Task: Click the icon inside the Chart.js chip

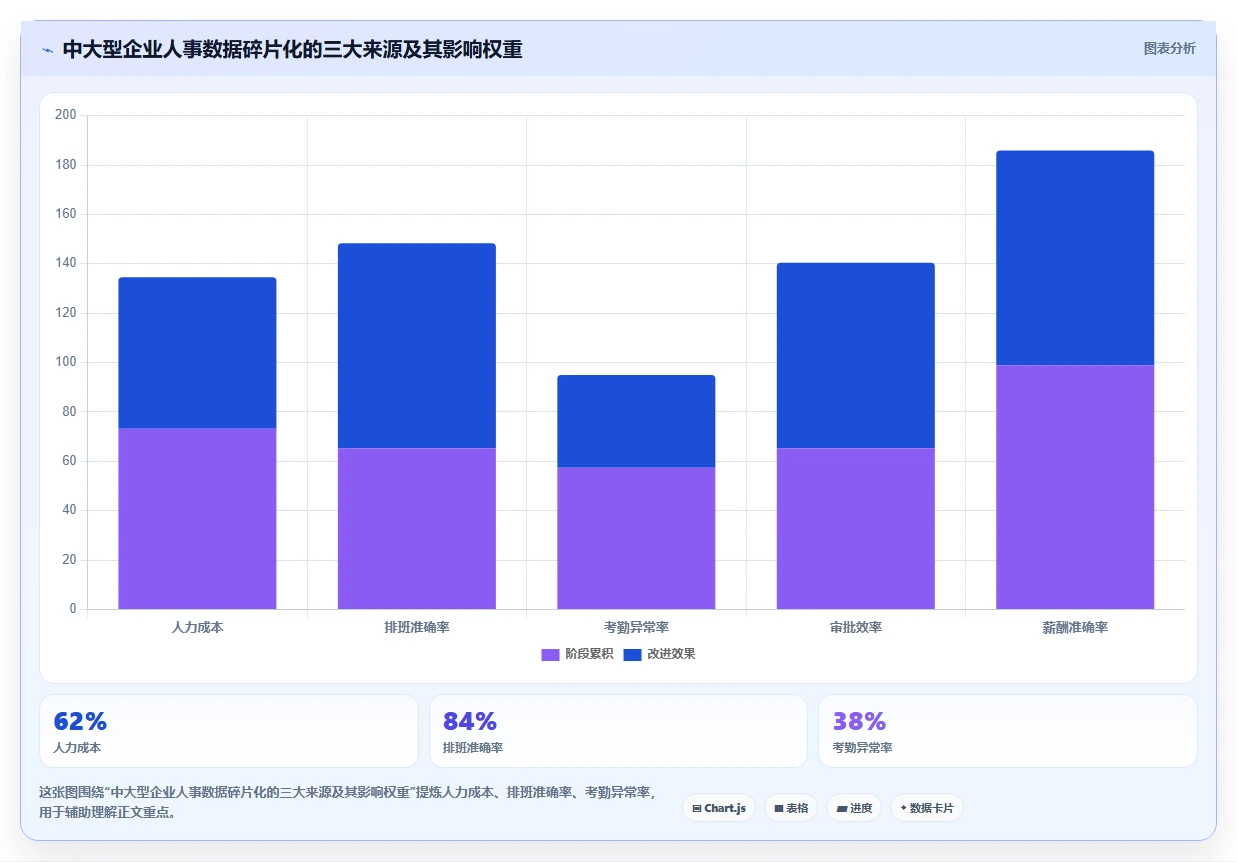Action: coord(697,808)
